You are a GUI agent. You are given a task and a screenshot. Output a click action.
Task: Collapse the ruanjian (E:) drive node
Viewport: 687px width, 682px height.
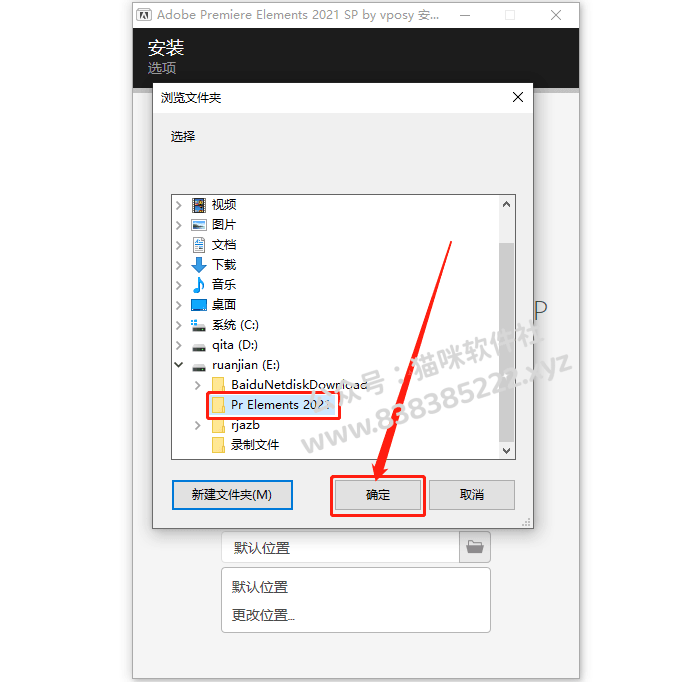coord(179,364)
